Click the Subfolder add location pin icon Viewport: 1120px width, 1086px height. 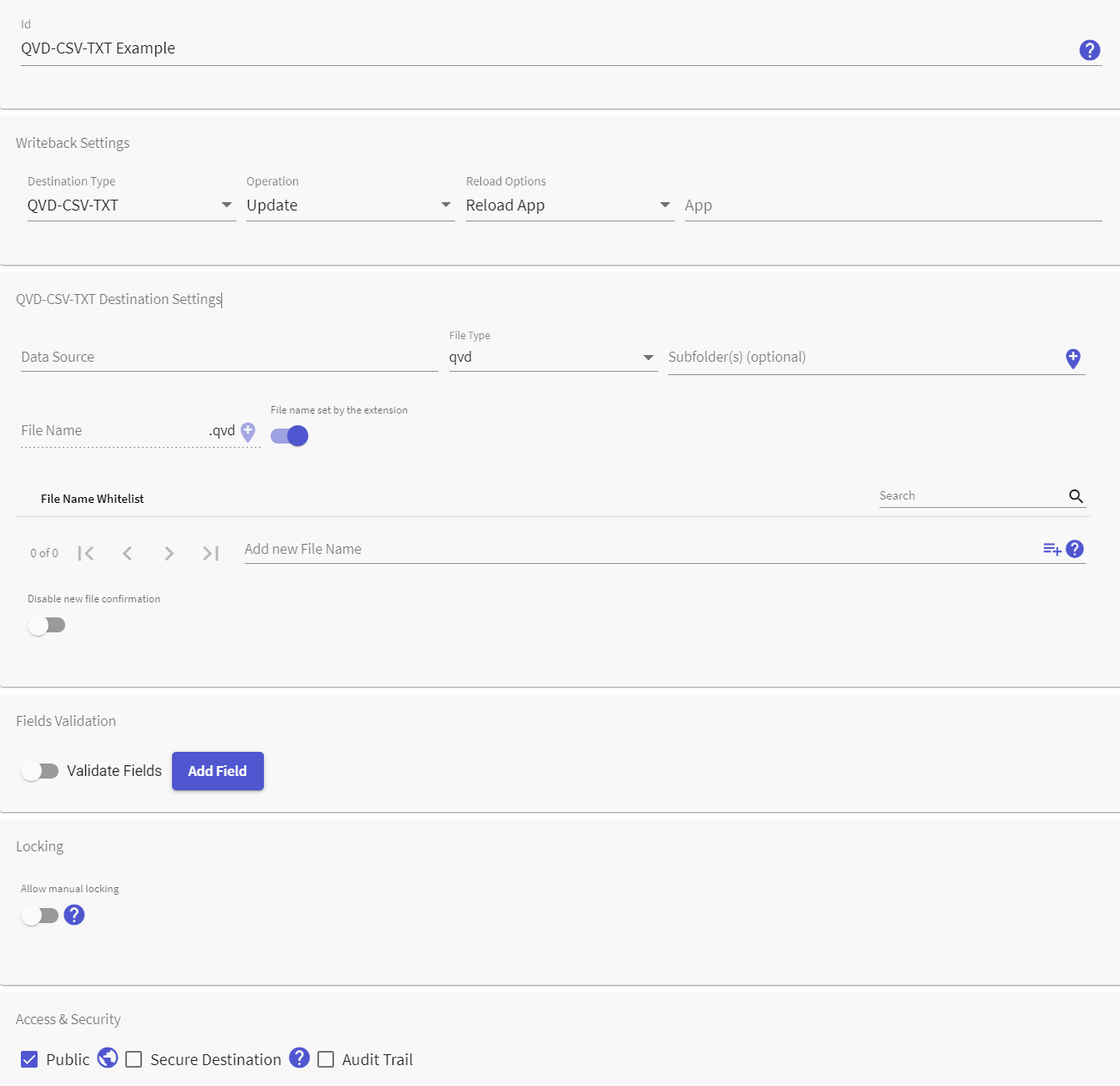point(1073,358)
